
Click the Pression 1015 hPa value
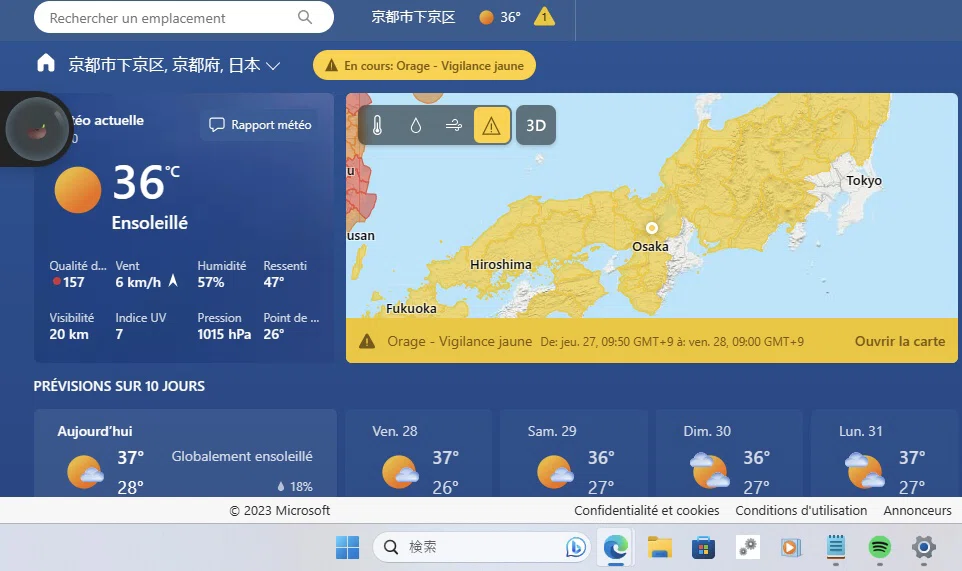click(224, 334)
